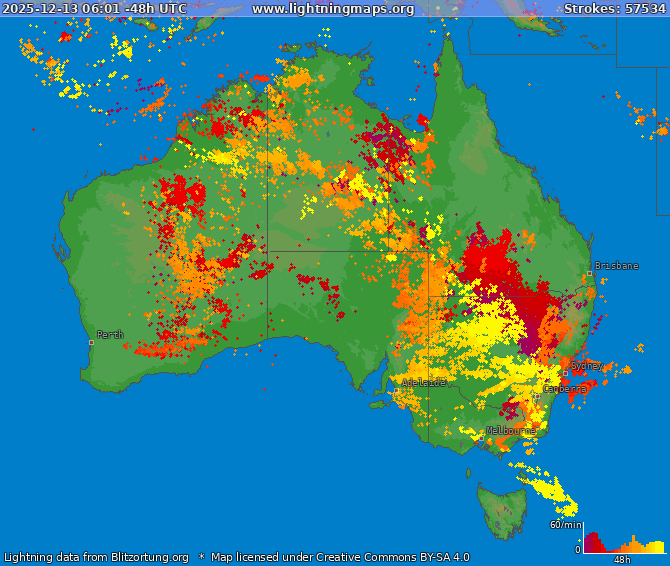Open the www.lightningmaps.org header link
This screenshot has height=566, width=670.
333,8
